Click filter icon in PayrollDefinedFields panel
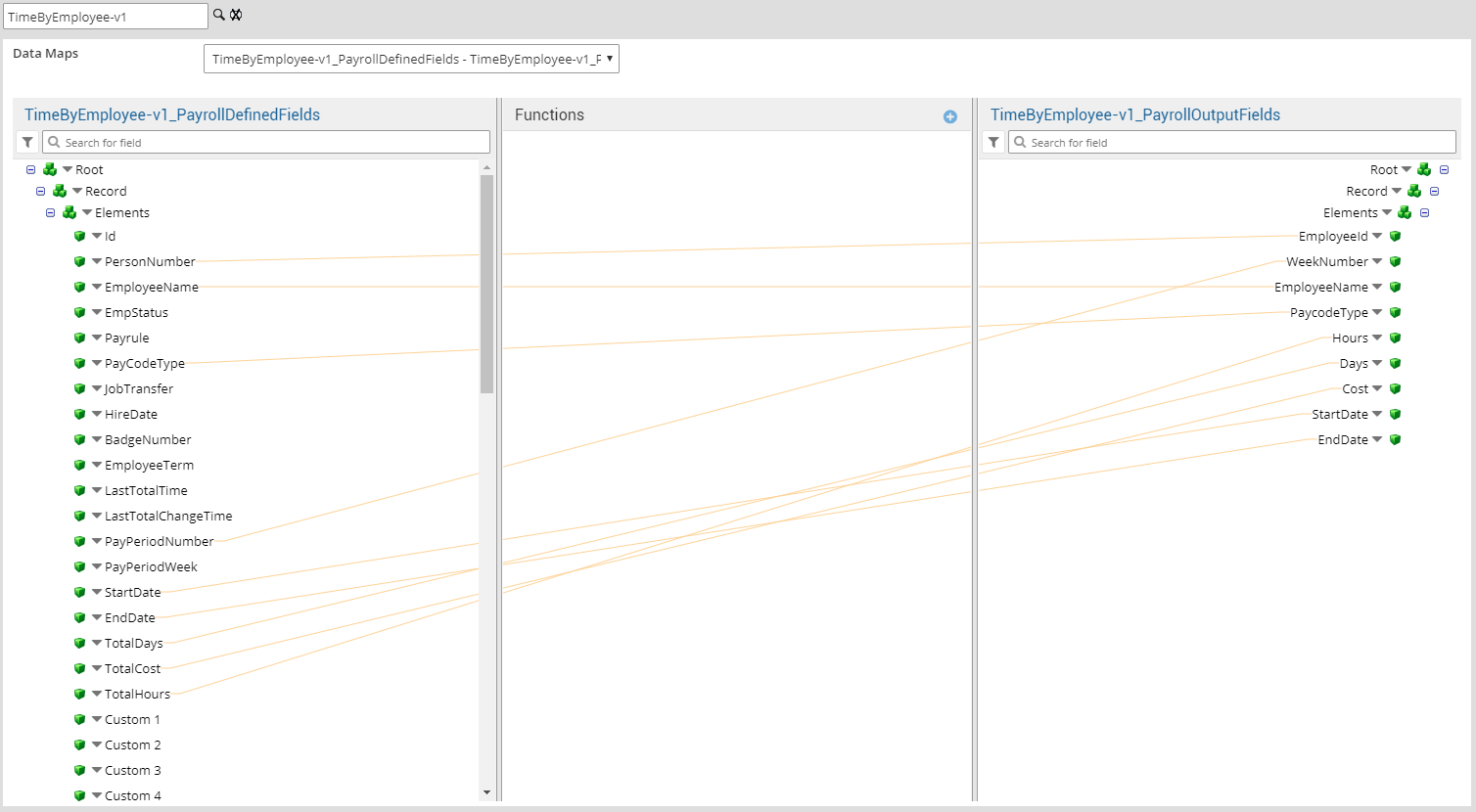 [x=27, y=142]
